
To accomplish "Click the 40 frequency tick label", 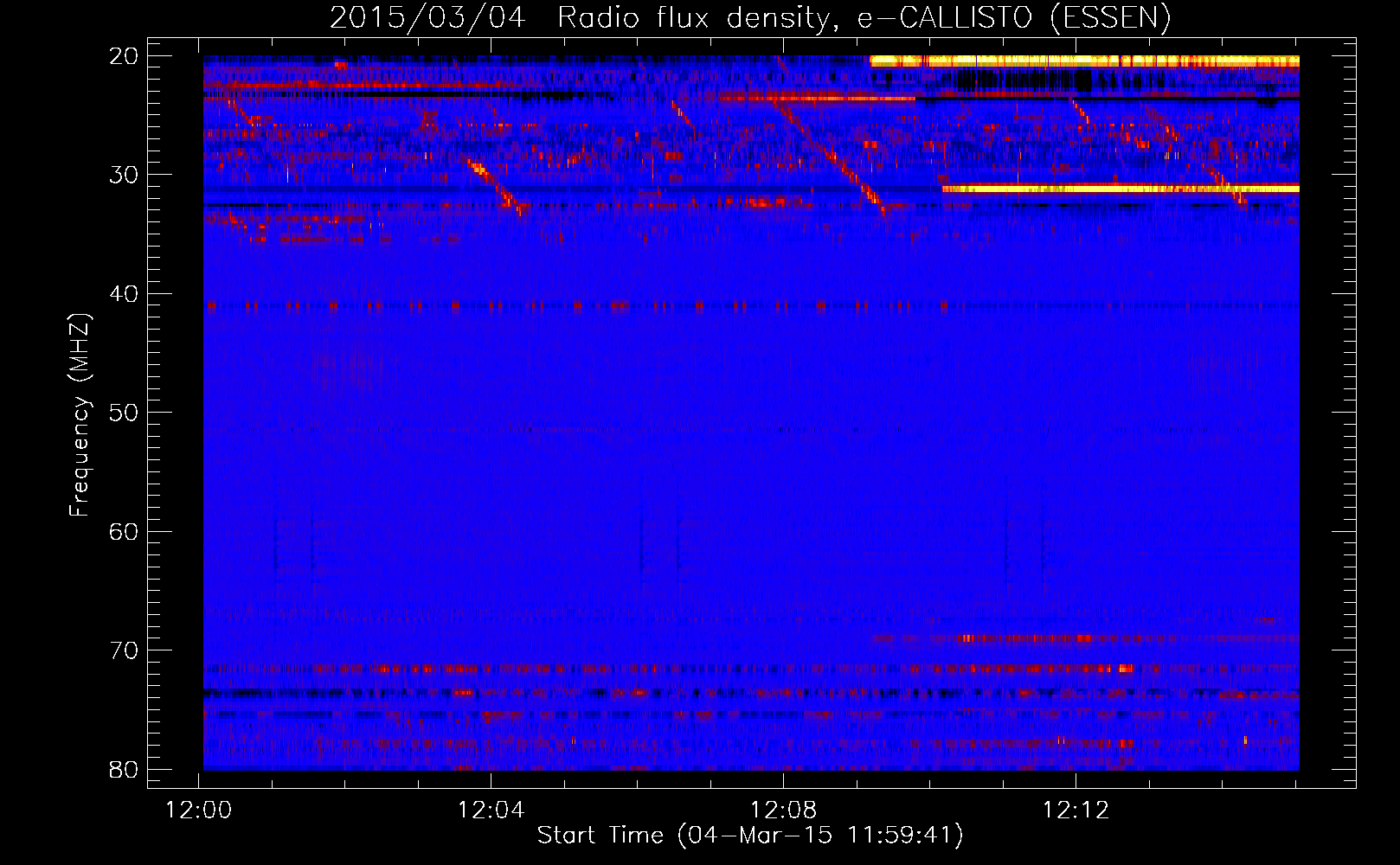I will pos(125,294).
